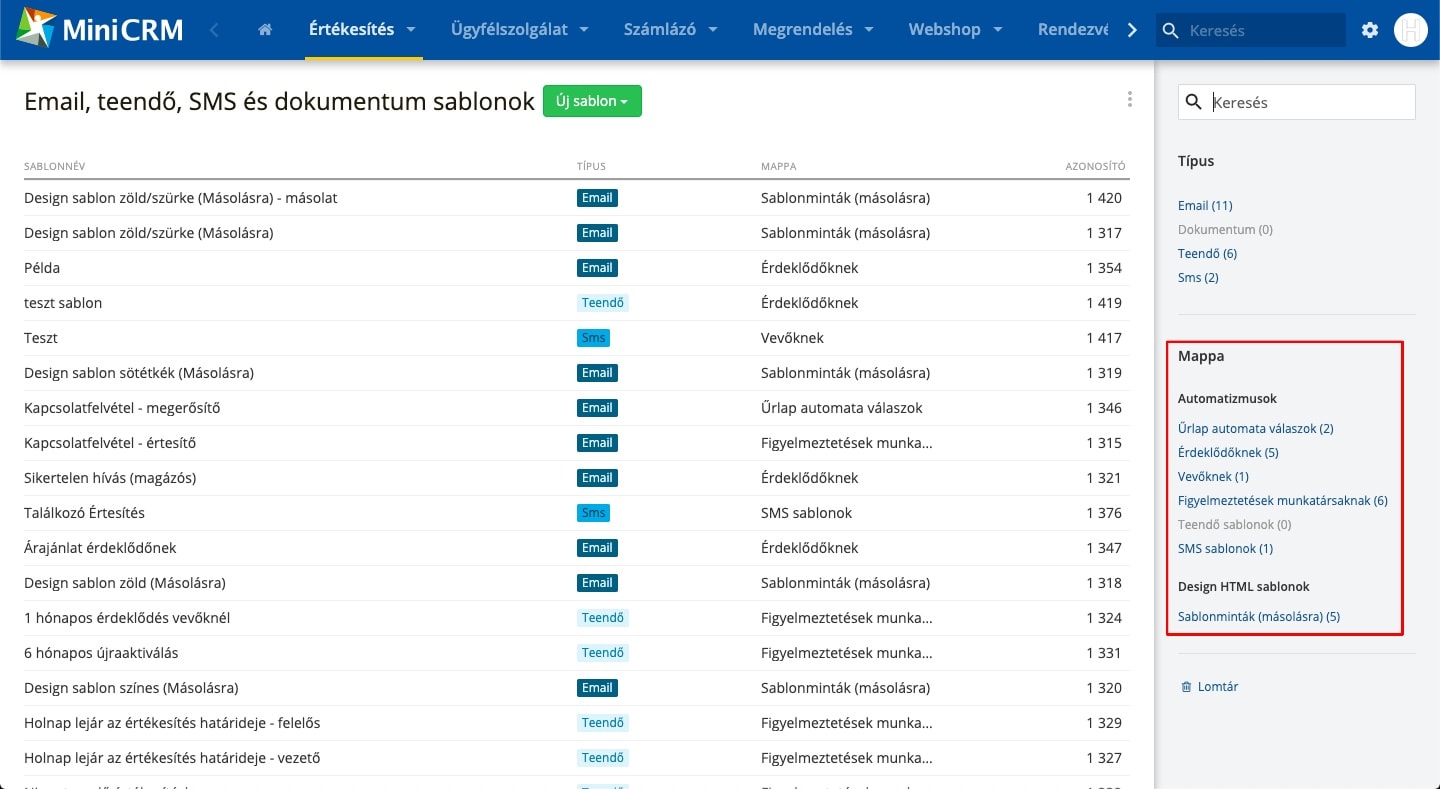Open folder Figyelmeztetések munkatársaknak (6)

click(x=1283, y=501)
